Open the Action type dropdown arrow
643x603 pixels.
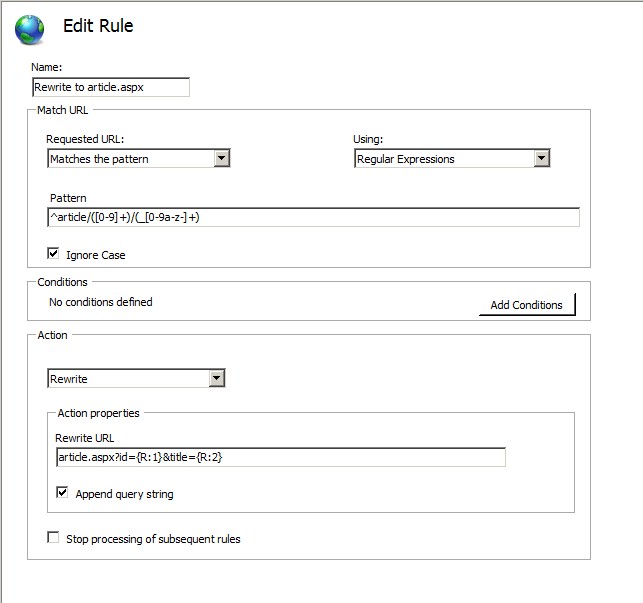tap(217, 378)
